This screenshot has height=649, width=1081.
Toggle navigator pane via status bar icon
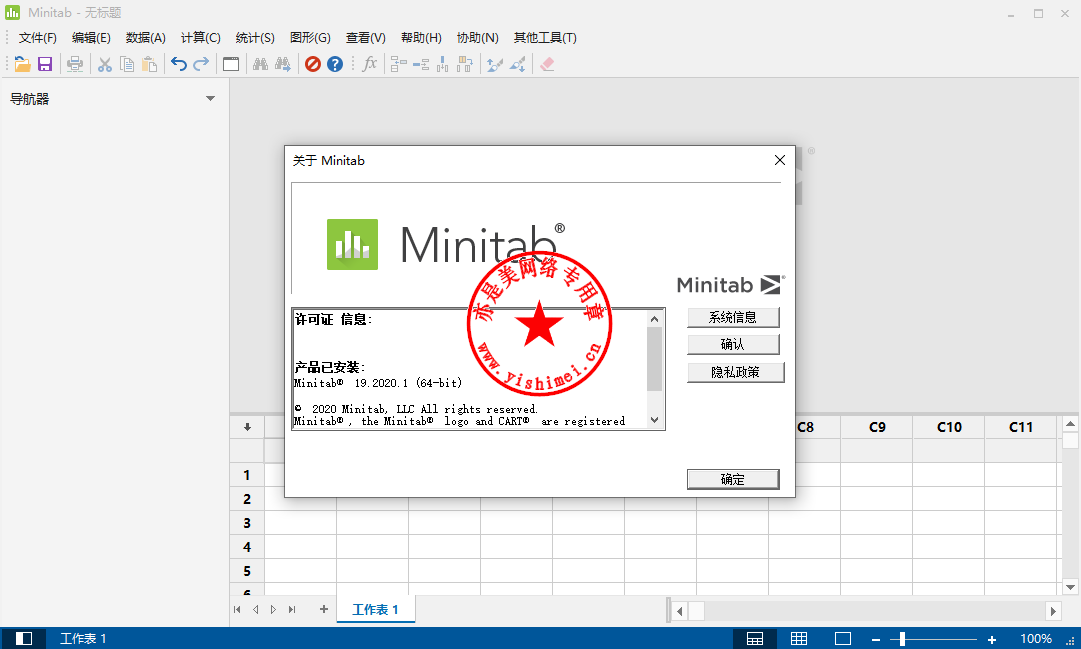[23, 639]
